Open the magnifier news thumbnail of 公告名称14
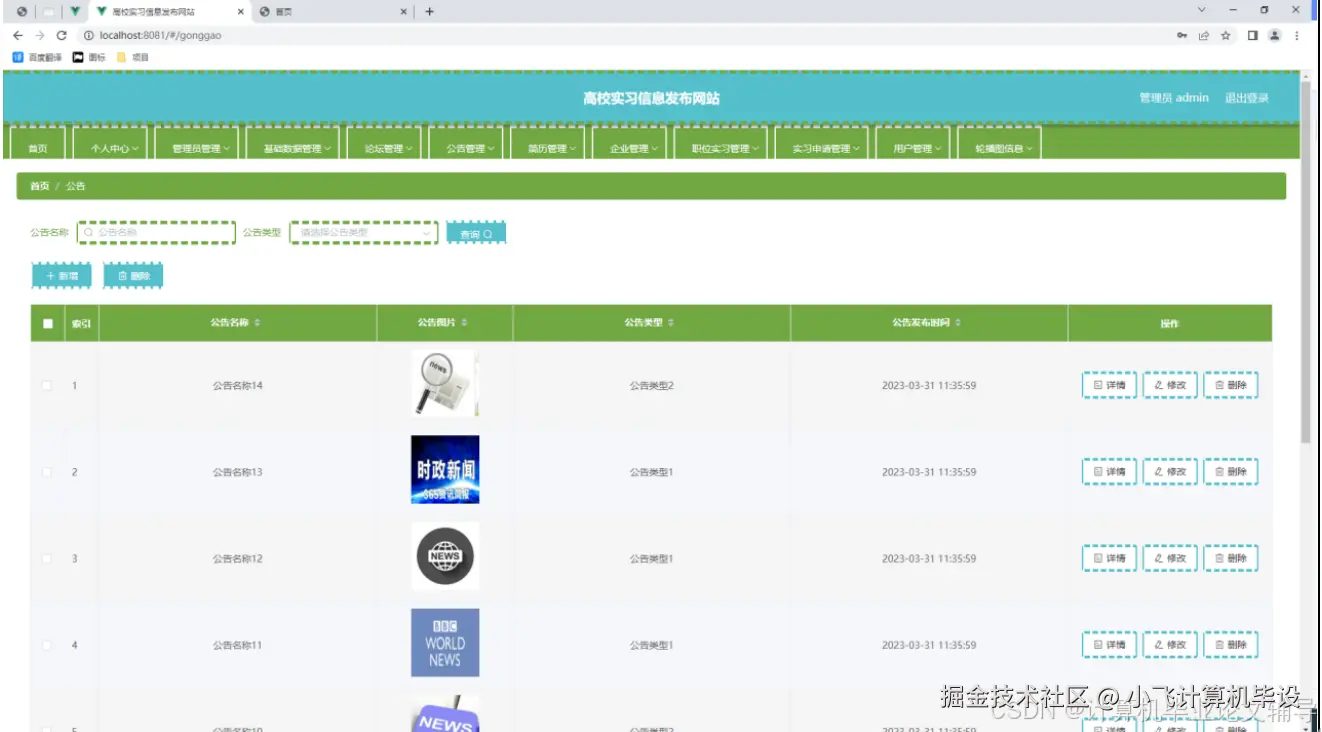The image size is (1322, 732). click(445, 383)
